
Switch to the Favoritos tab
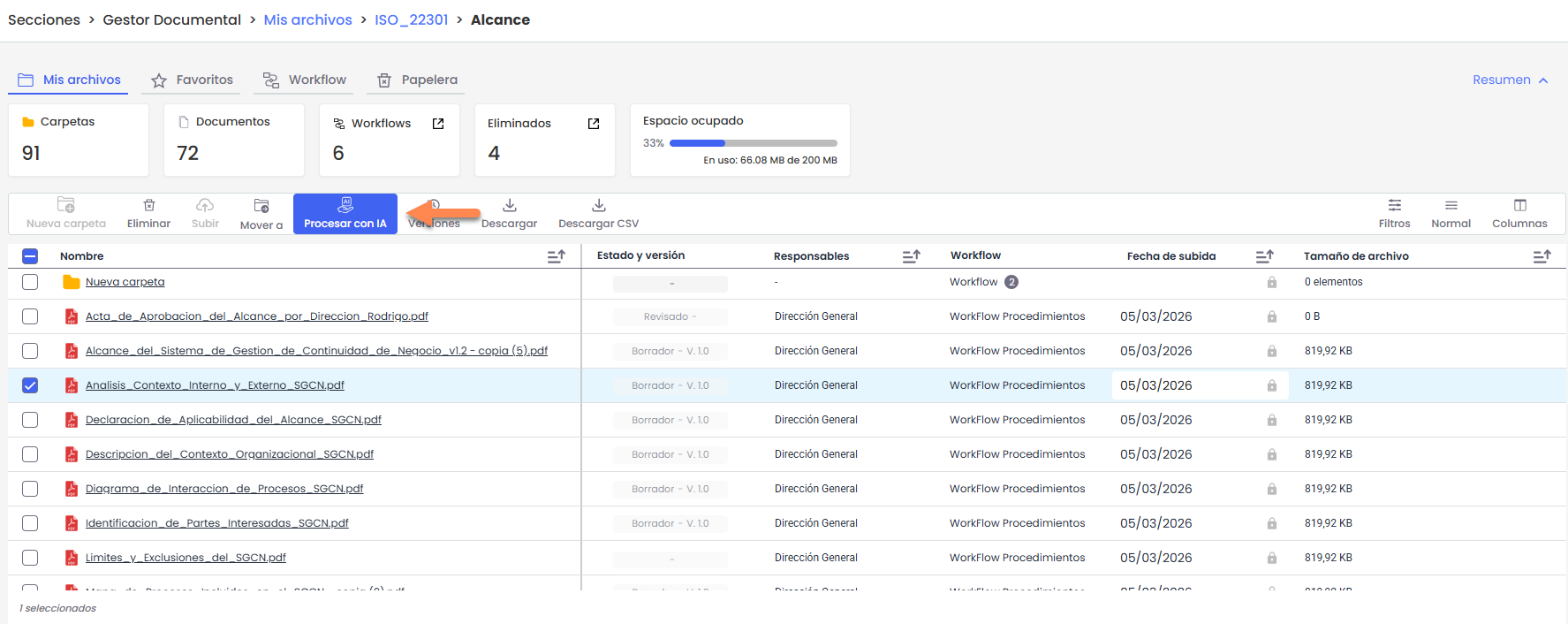(x=193, y=80)
